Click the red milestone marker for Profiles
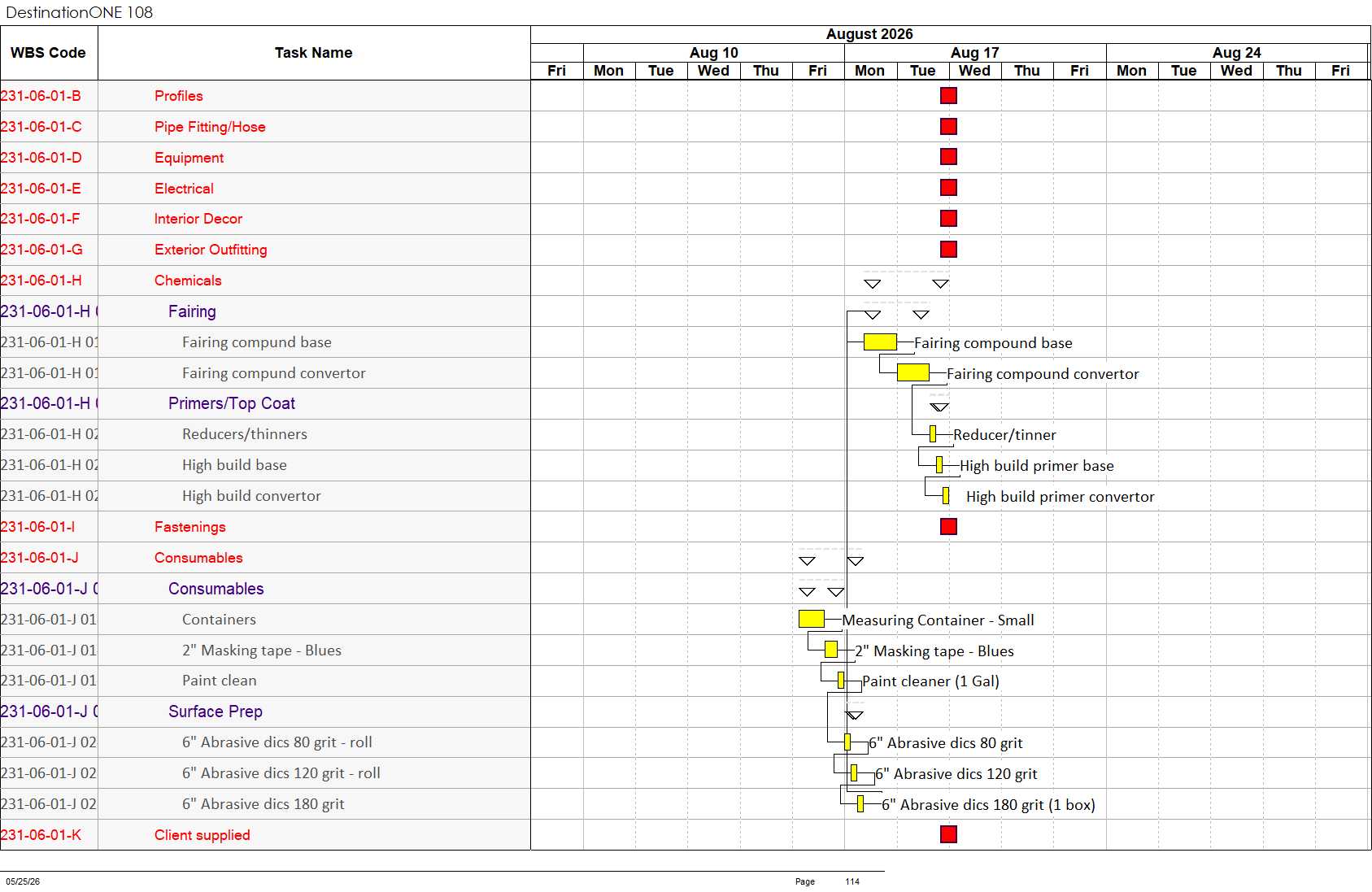The image size is (1372, 892). tap(948, 96)
